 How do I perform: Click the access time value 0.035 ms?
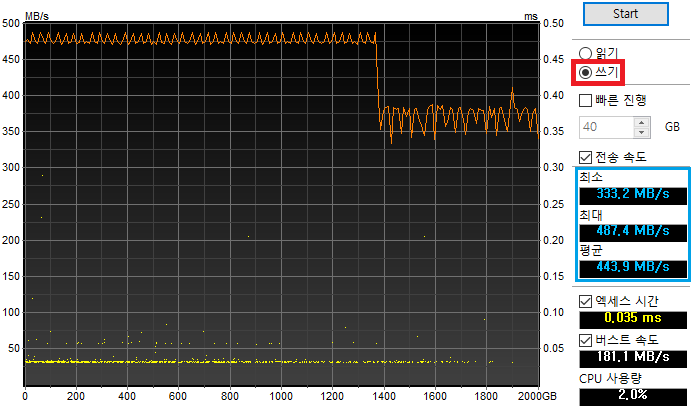click(x=632, y=319)
